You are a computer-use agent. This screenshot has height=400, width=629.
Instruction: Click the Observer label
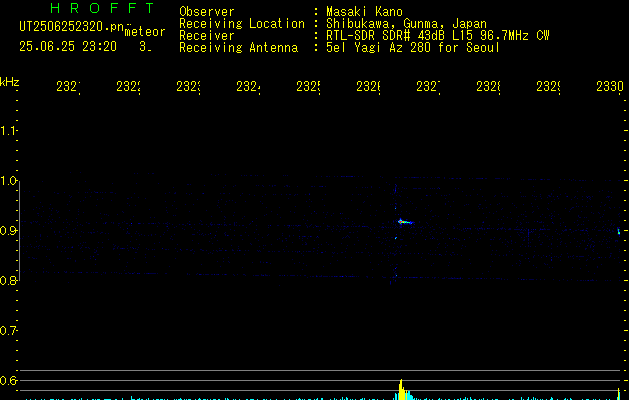207,12
